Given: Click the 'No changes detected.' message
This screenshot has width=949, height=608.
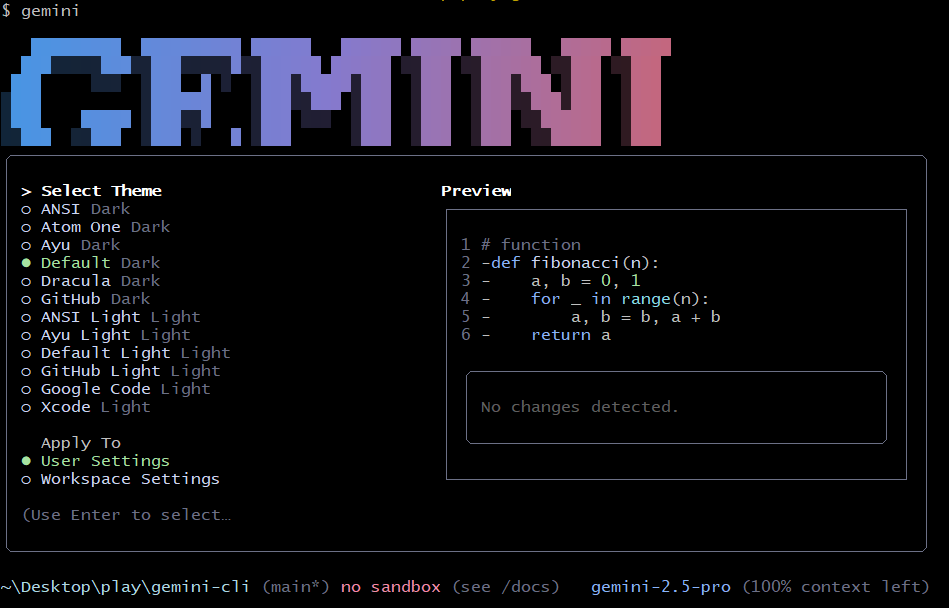Looking at the screenshot, I should [579, 407].
